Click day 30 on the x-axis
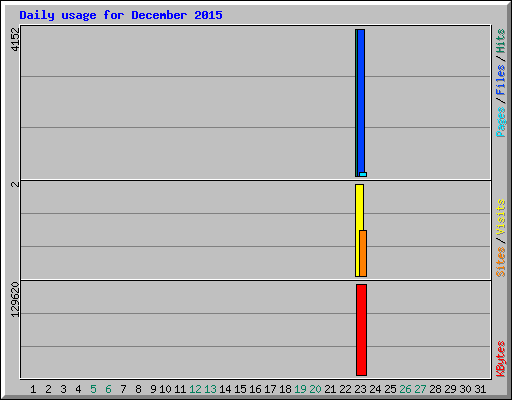 tap(465, 389)
